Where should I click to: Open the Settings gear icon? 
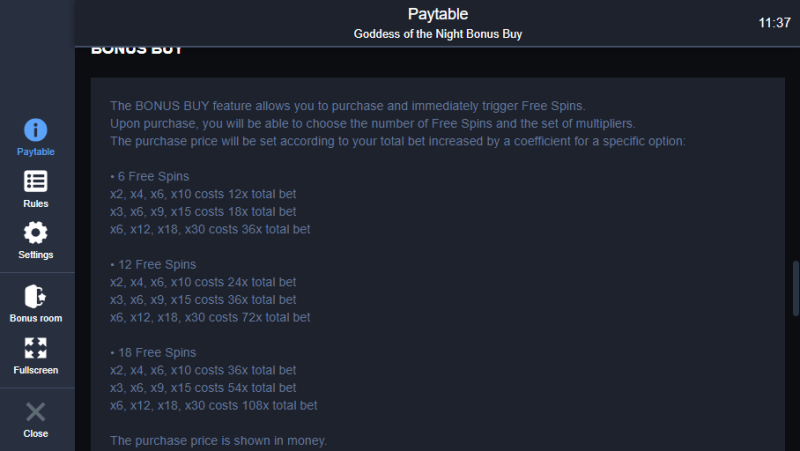35,233
